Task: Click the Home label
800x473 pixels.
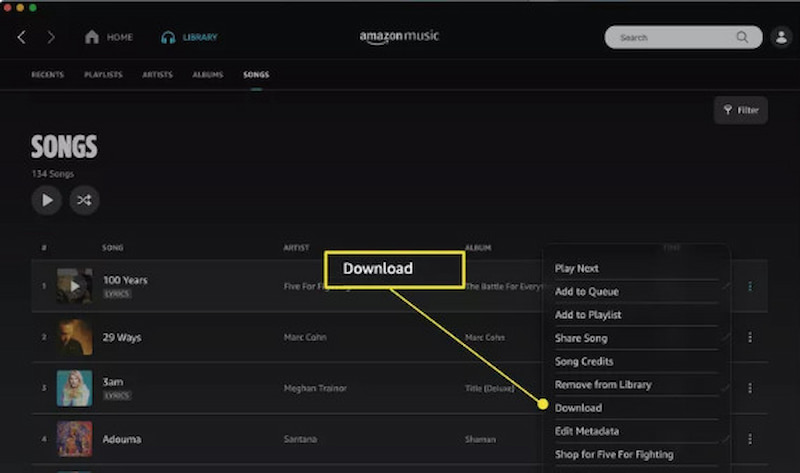Action: [120, 37]
